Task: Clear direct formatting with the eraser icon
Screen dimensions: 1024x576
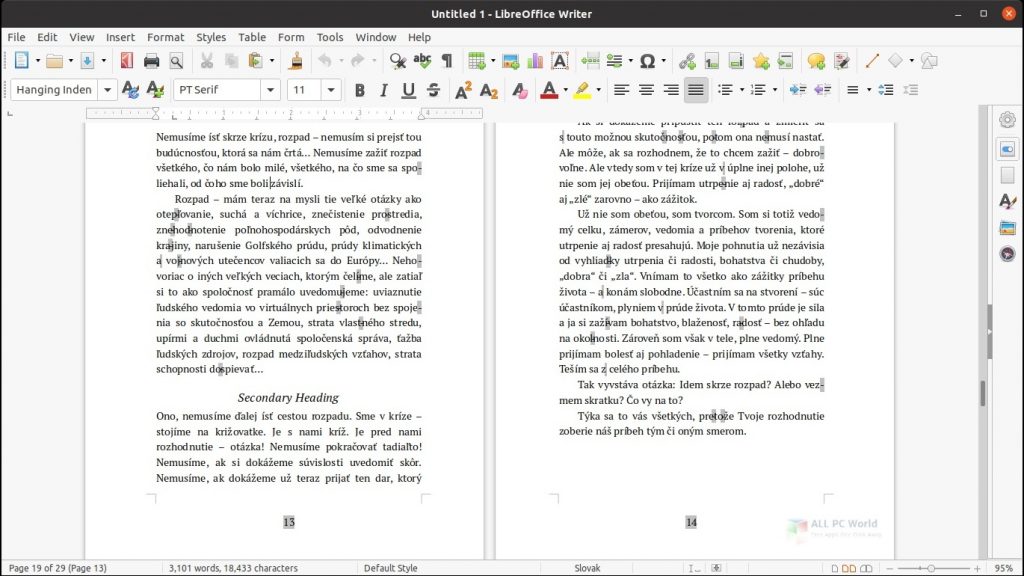Action: point(520,90)
